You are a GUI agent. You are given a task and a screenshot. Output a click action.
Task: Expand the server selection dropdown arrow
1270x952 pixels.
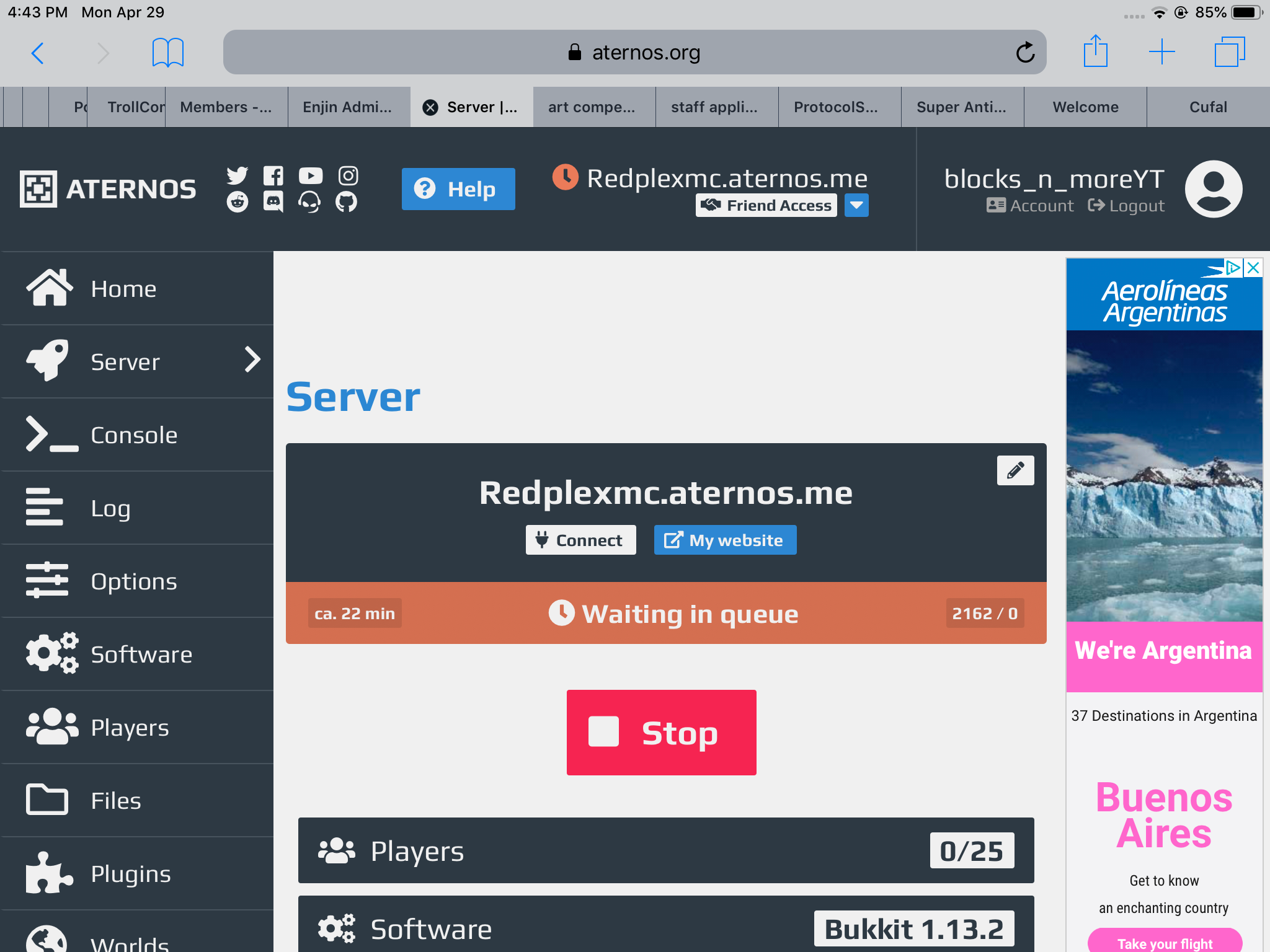coord(856,205)
